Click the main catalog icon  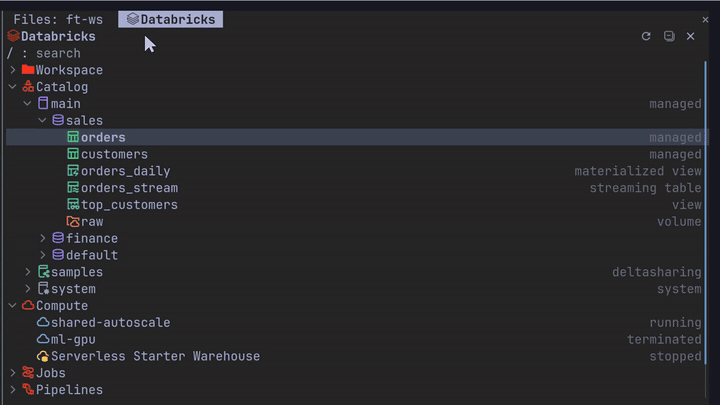(43, 103)
